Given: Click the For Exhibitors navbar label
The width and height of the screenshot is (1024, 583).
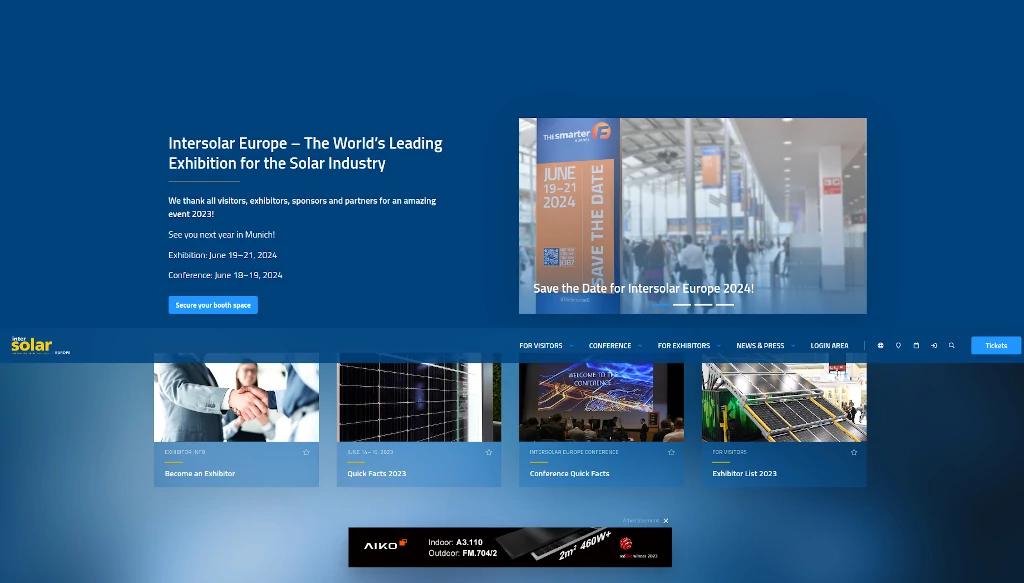Looking at the screenshot, I should pyautogui.click(x=684, y=345).
